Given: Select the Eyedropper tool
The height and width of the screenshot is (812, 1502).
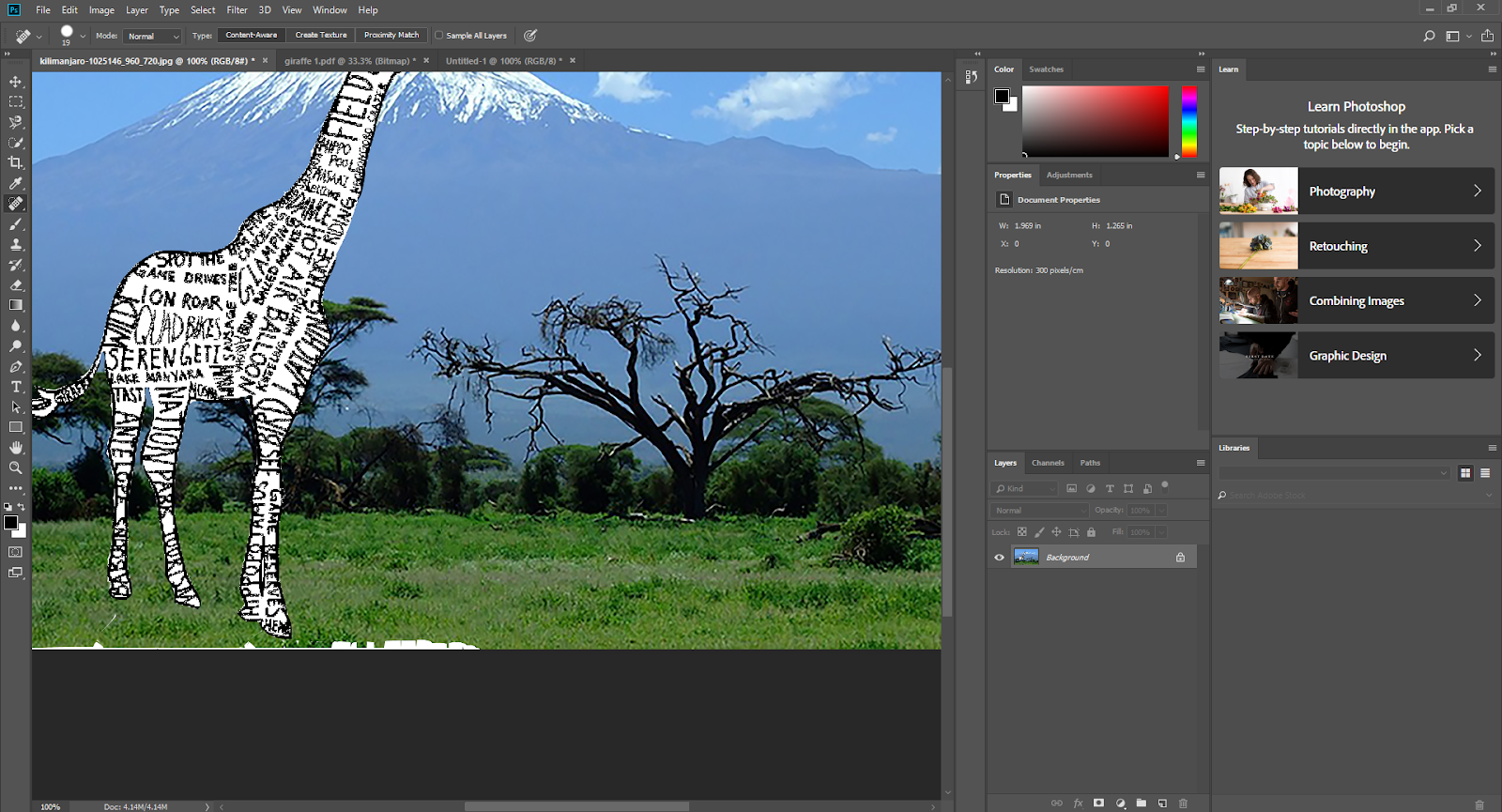Looking at the screenshot, I should (x=16, y=183).
